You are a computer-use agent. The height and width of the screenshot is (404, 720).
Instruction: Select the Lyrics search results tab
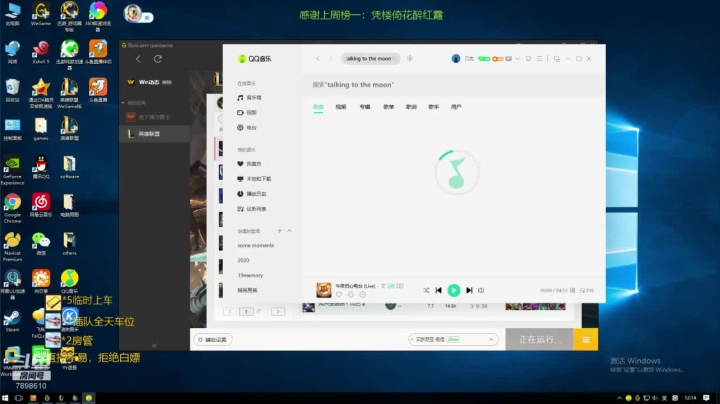point(411,107)
